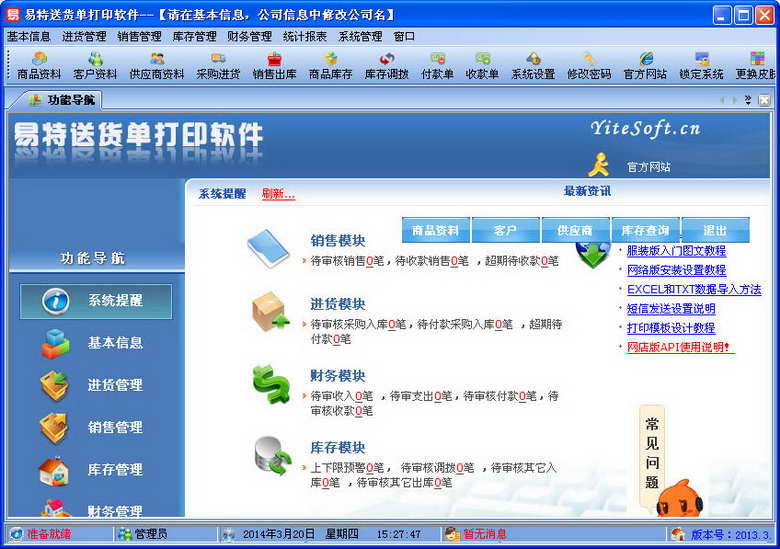Click 准备就绪 status text
Screen dimensions: 780x549
click(49, 534)
